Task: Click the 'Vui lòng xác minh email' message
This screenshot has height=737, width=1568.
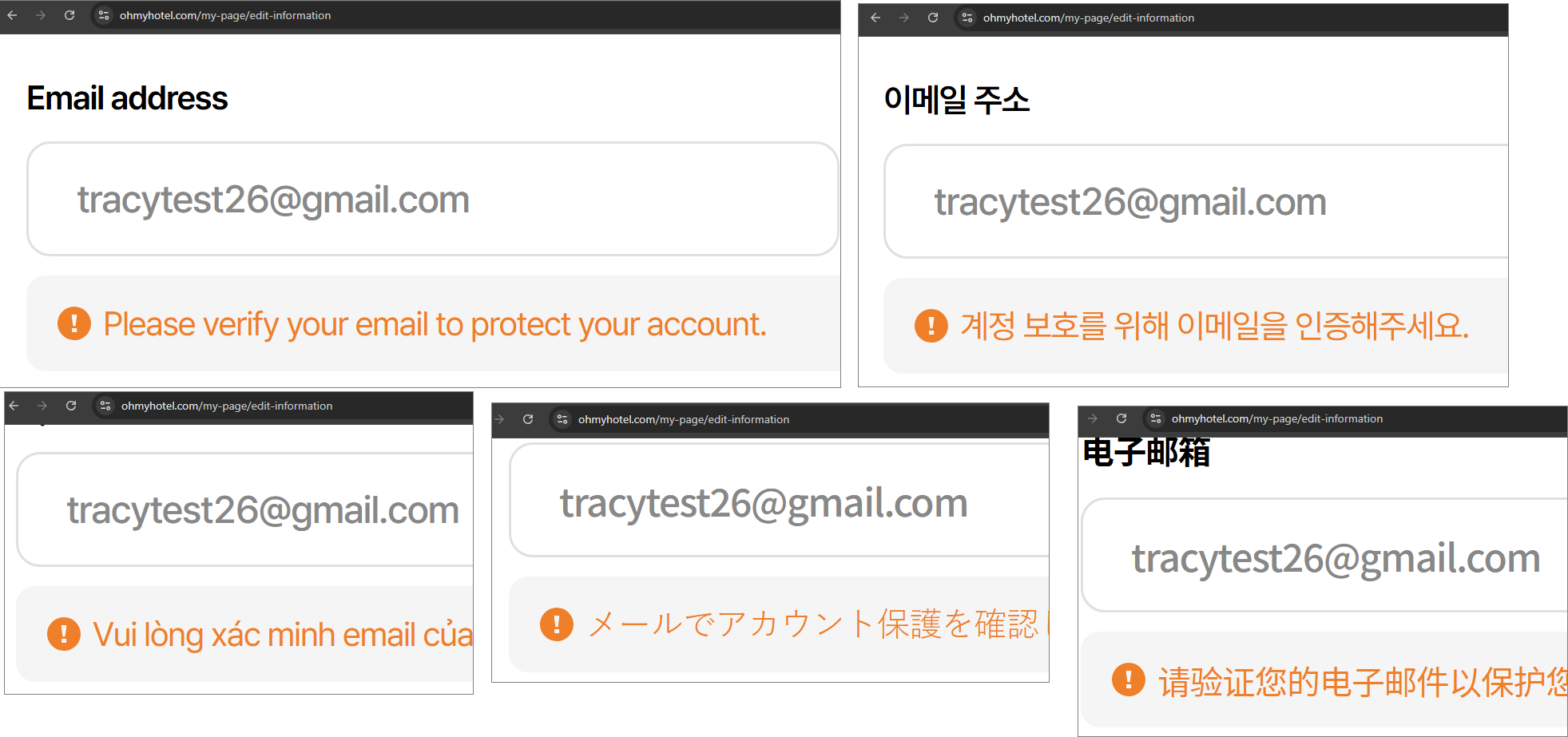Action: 283,635
